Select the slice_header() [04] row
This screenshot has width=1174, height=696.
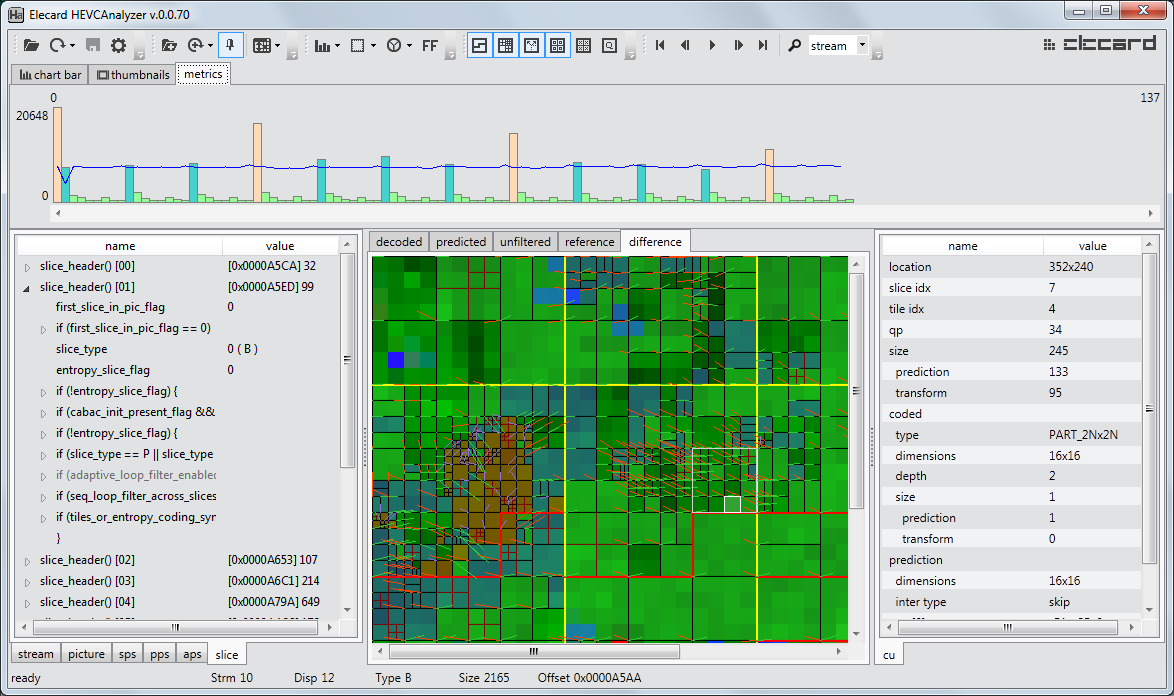(178, 602)
